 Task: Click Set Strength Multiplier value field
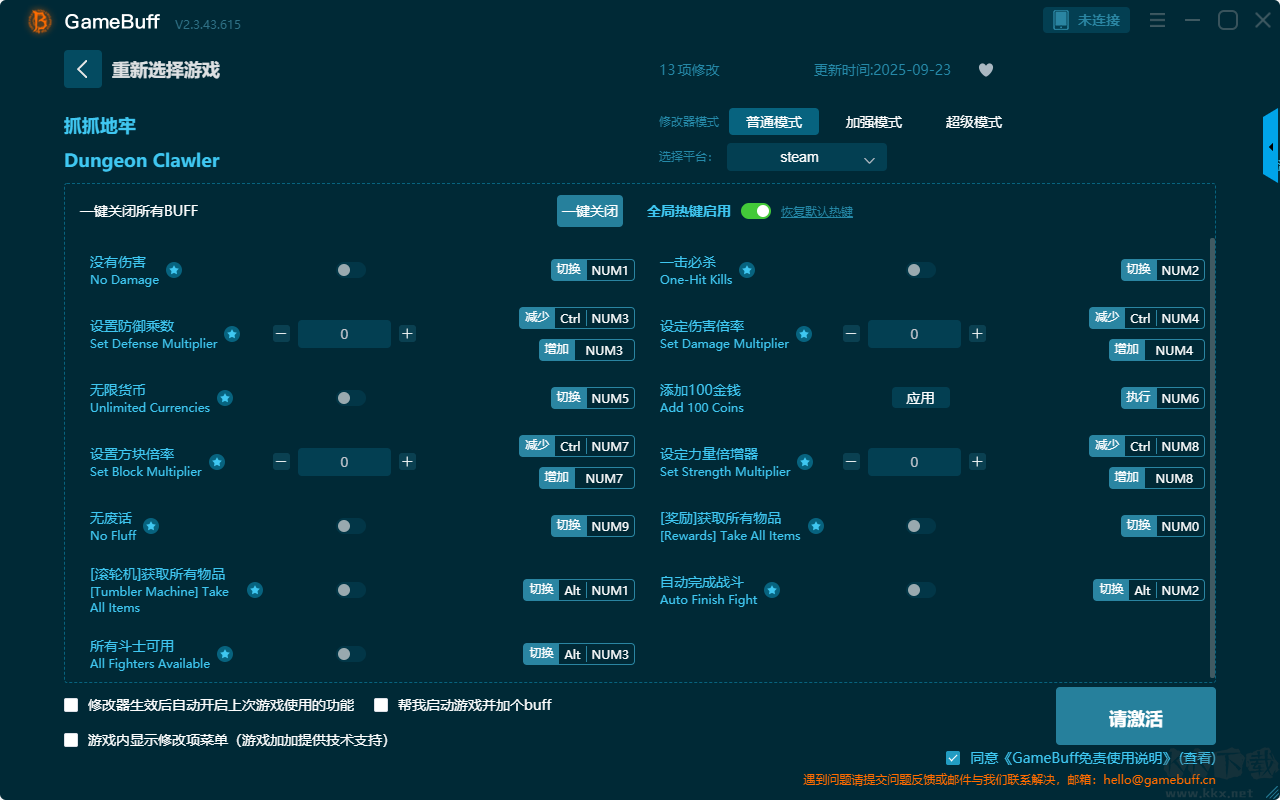pyautogui.click(x=914, y=462)
